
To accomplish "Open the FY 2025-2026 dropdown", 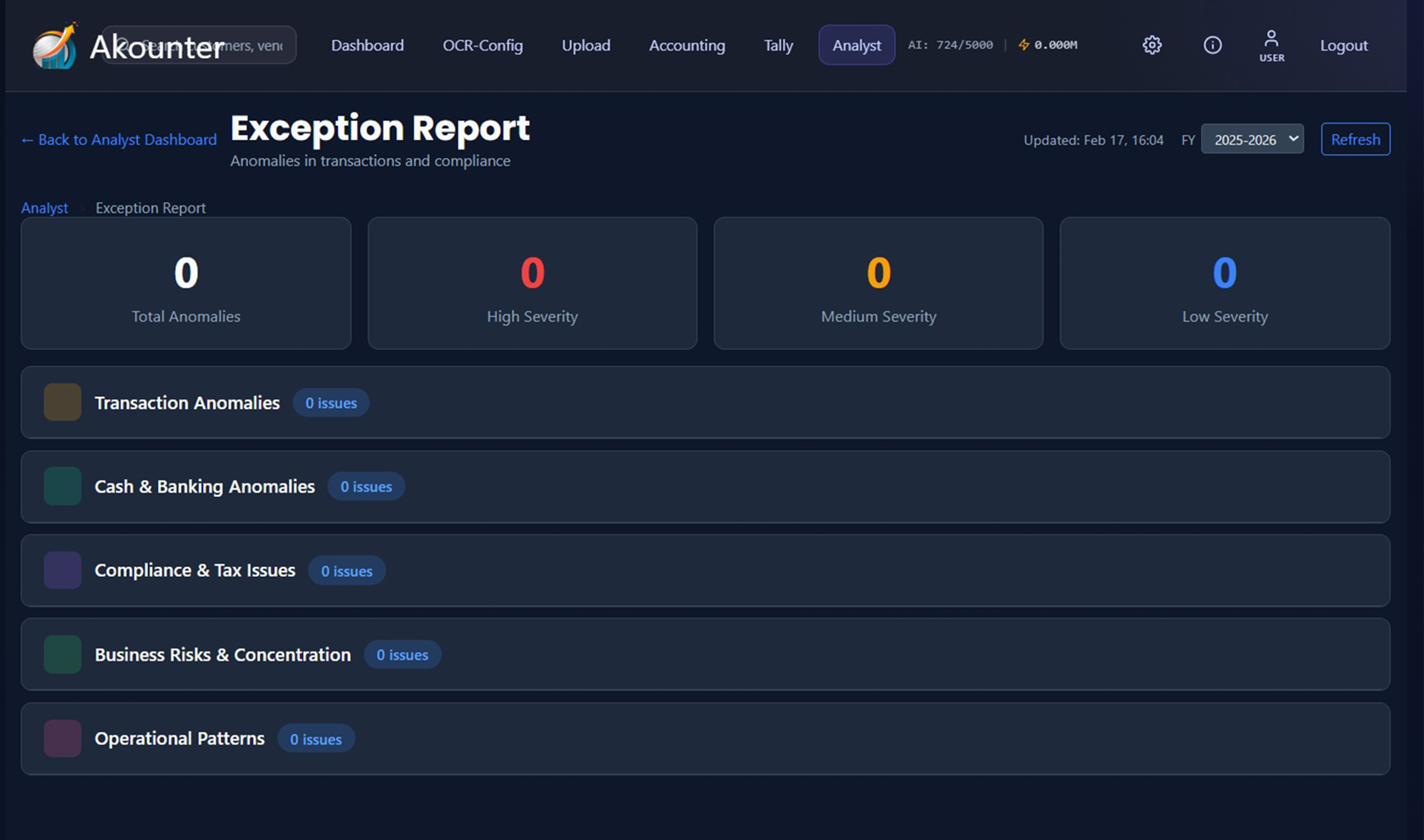I will pos(1252,139).
